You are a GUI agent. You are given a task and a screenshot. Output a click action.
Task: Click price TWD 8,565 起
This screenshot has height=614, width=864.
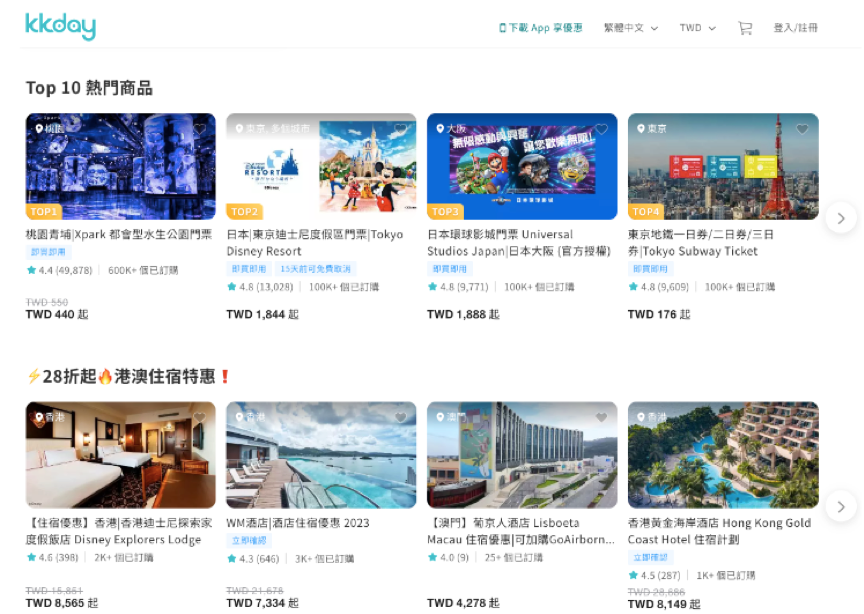tap(62, 603)
